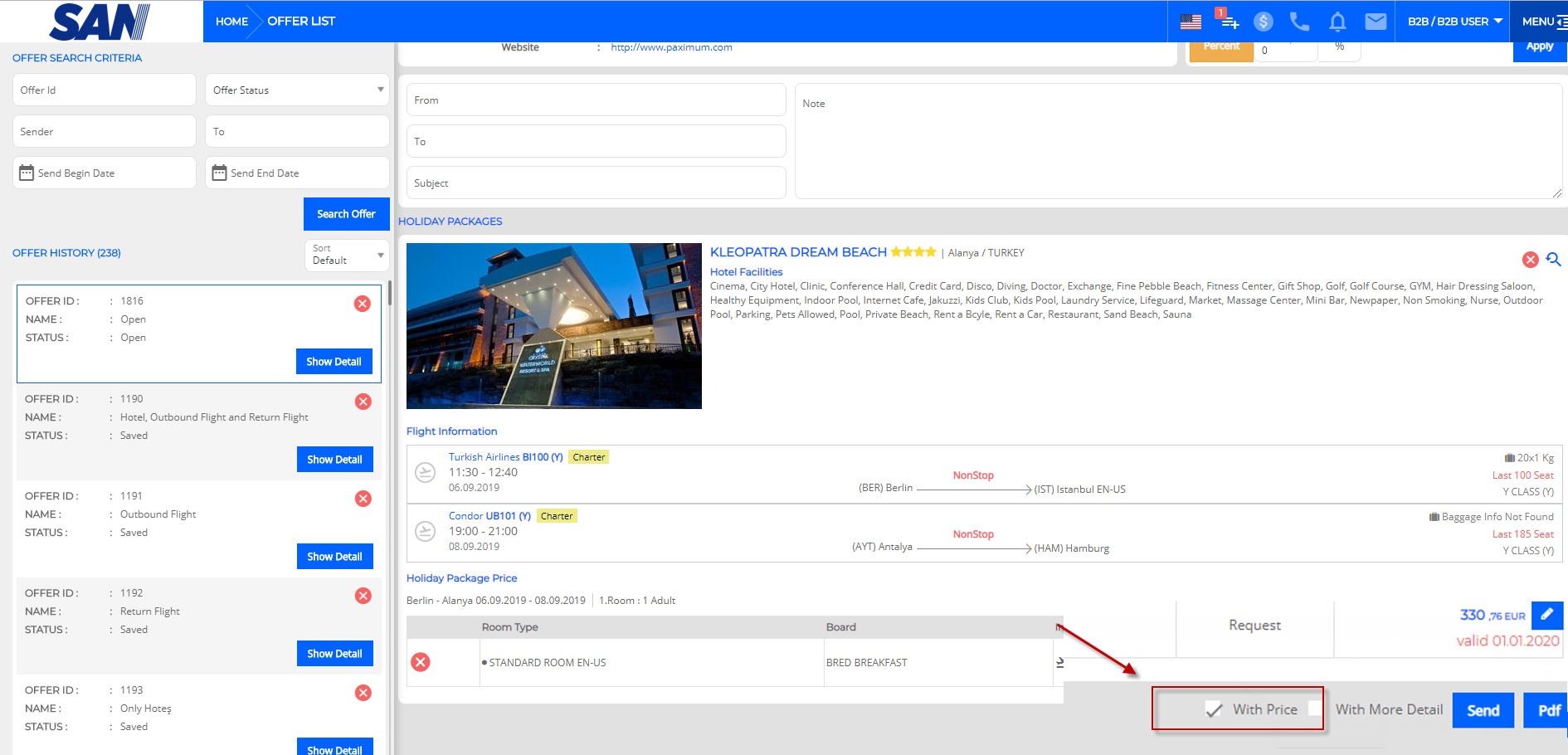
Task: Open the MENU panel toggle
Action: tap(1543, 22)
